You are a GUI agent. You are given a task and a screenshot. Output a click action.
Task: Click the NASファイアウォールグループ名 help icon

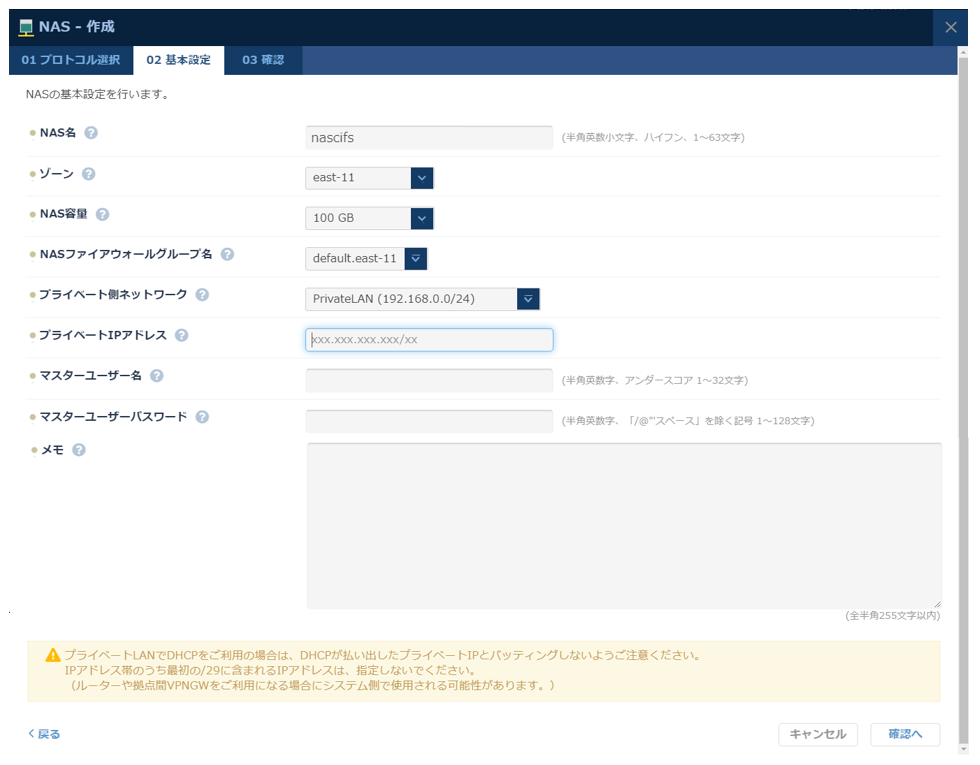click(227, 254)
